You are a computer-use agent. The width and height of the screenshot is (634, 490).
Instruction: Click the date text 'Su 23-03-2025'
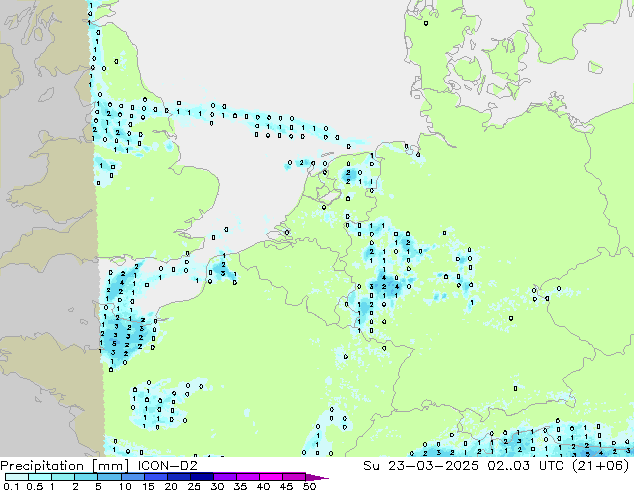coord(421,466)
